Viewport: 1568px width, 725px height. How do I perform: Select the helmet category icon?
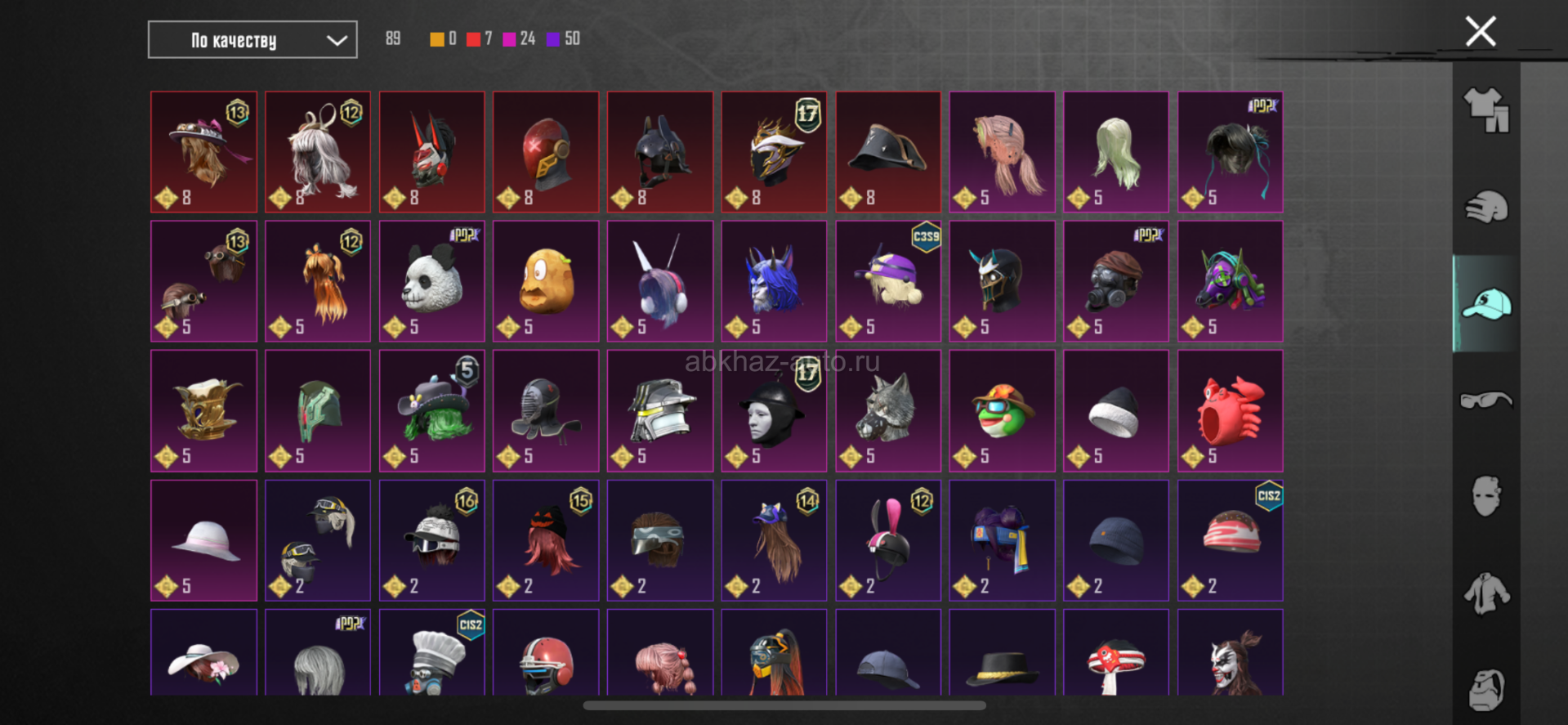pos(1486,207)
